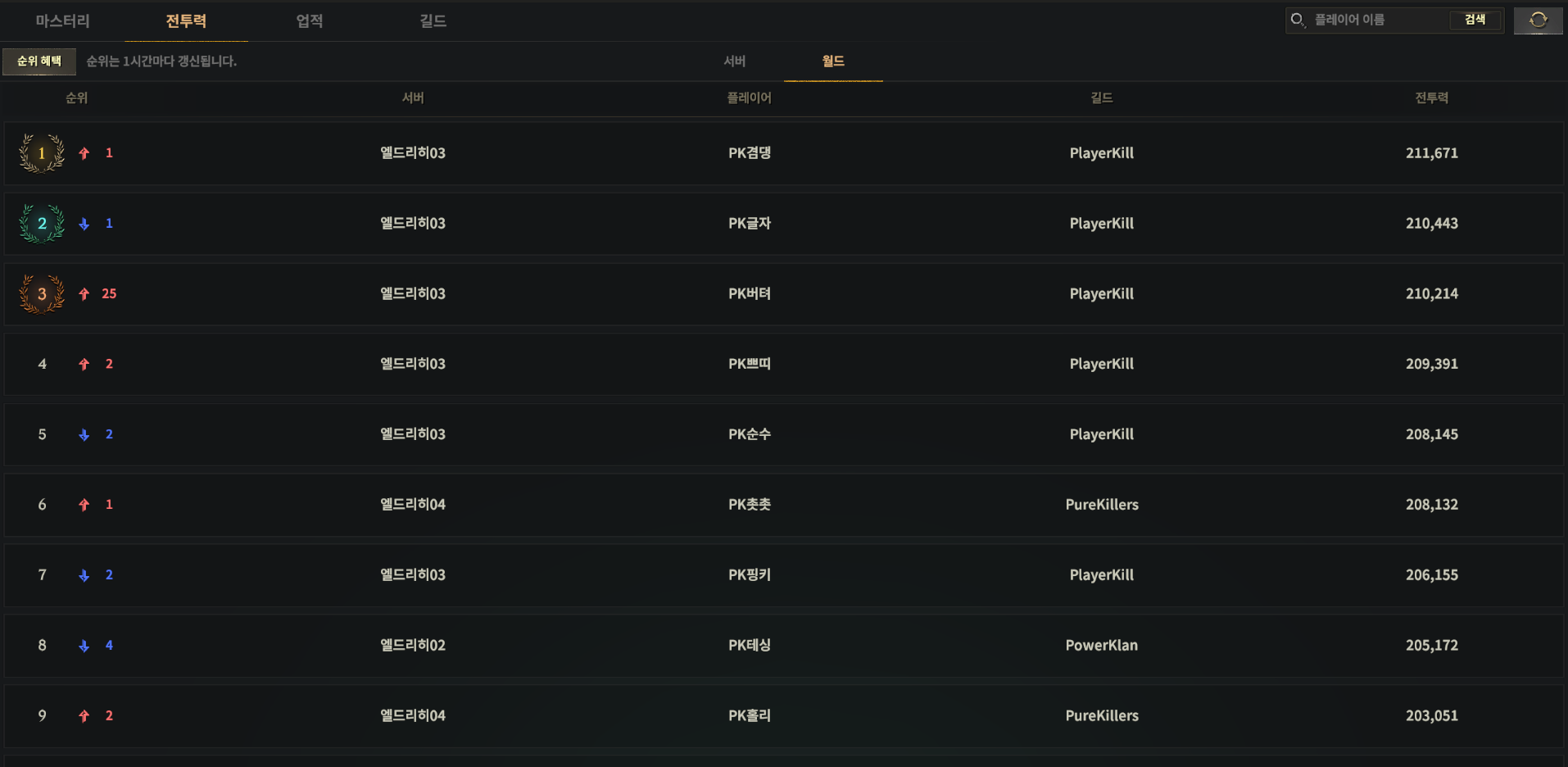Click the 검색 search button
This screenshot has width=1568, height=767.
point(1475,20)
